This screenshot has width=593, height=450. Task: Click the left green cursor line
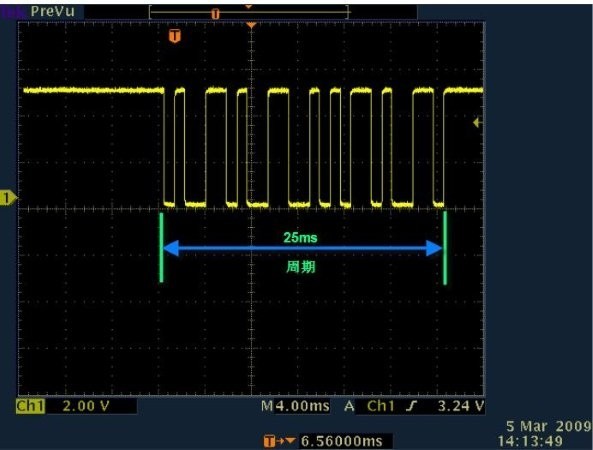[x=161, y=247]
